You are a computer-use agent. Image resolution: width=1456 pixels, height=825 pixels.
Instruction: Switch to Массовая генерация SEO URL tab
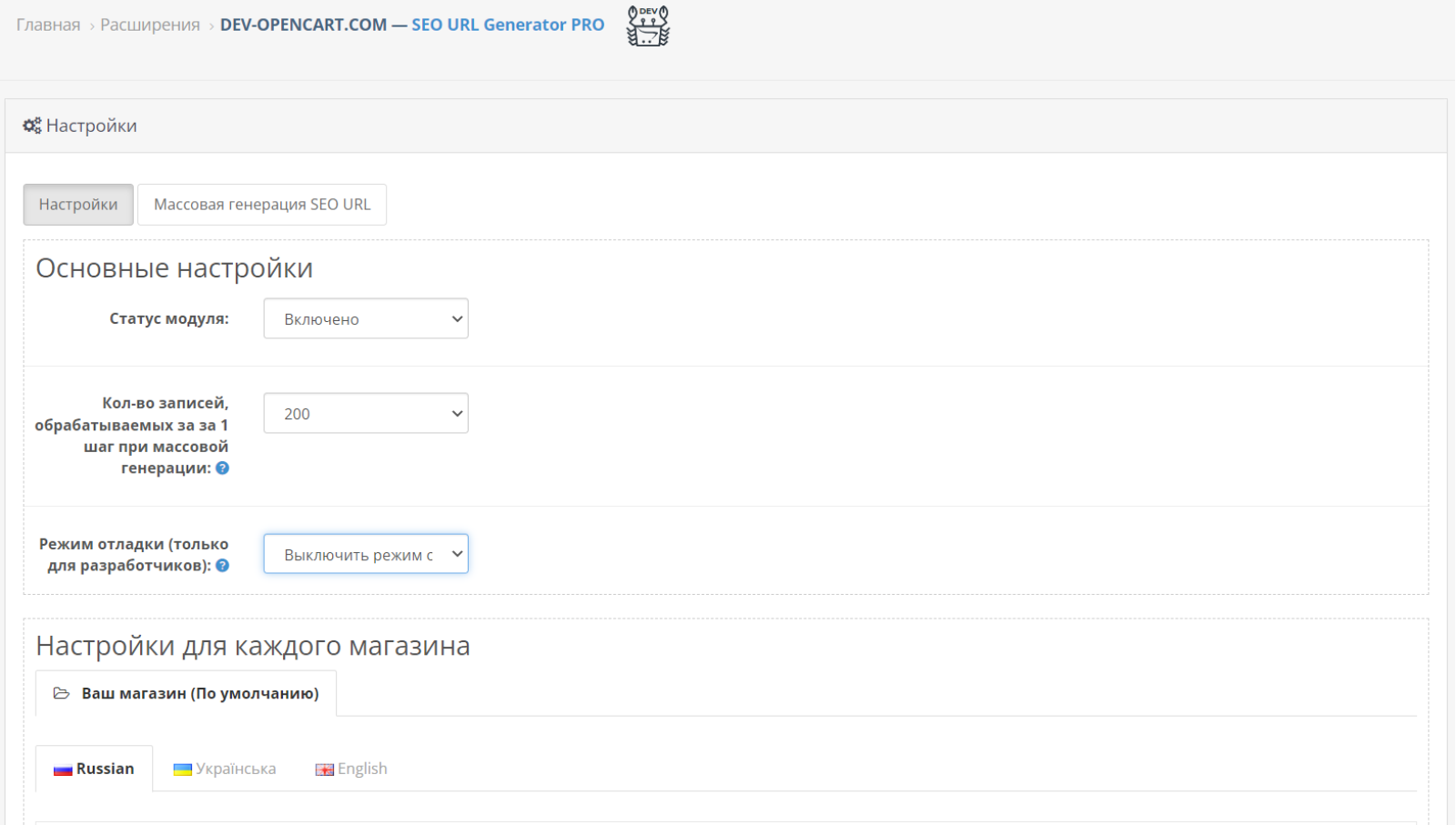[262, 205]
